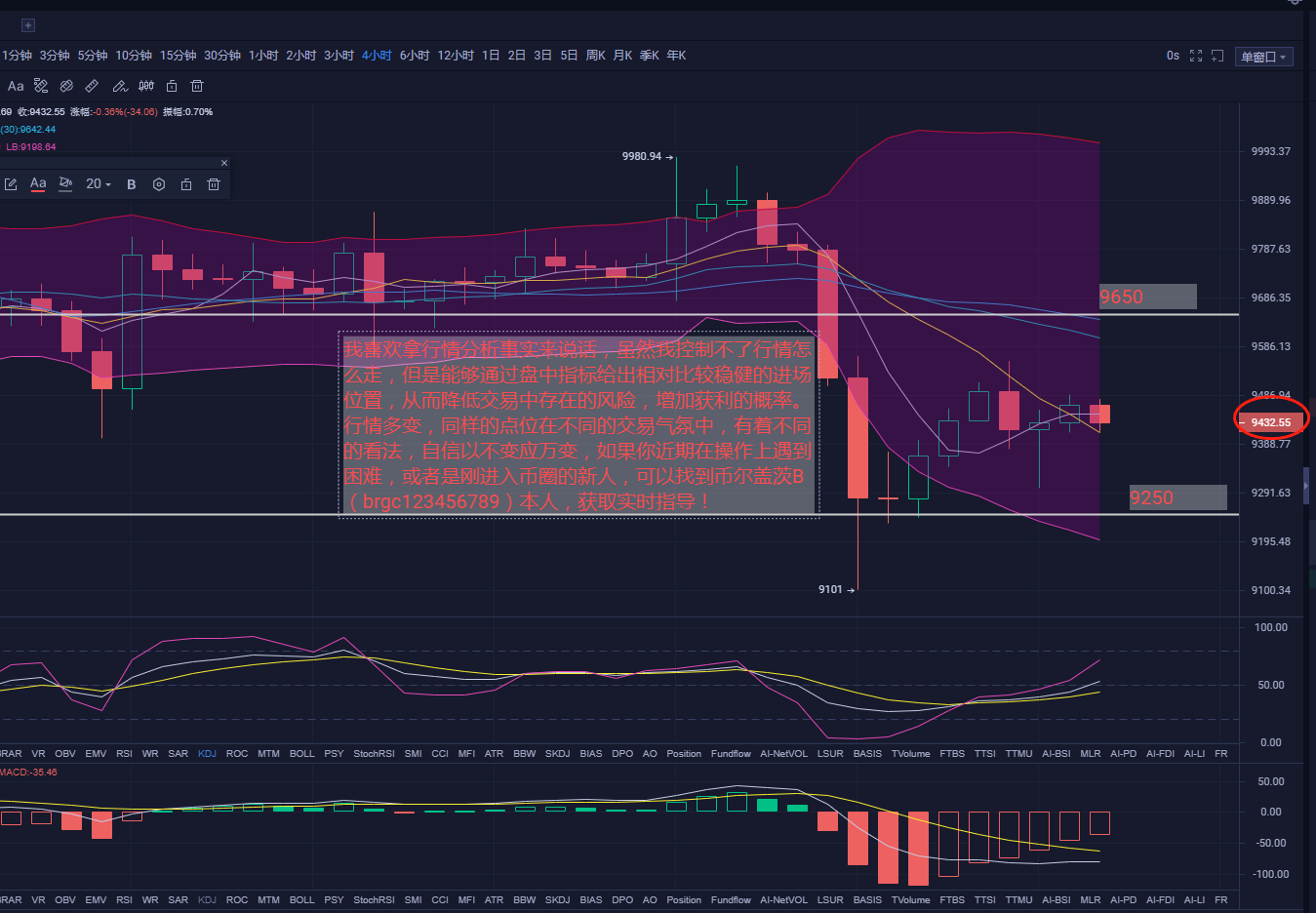
Task: Open the font color Aa picker
Action: pyautogui.click(x=38, y=184)
